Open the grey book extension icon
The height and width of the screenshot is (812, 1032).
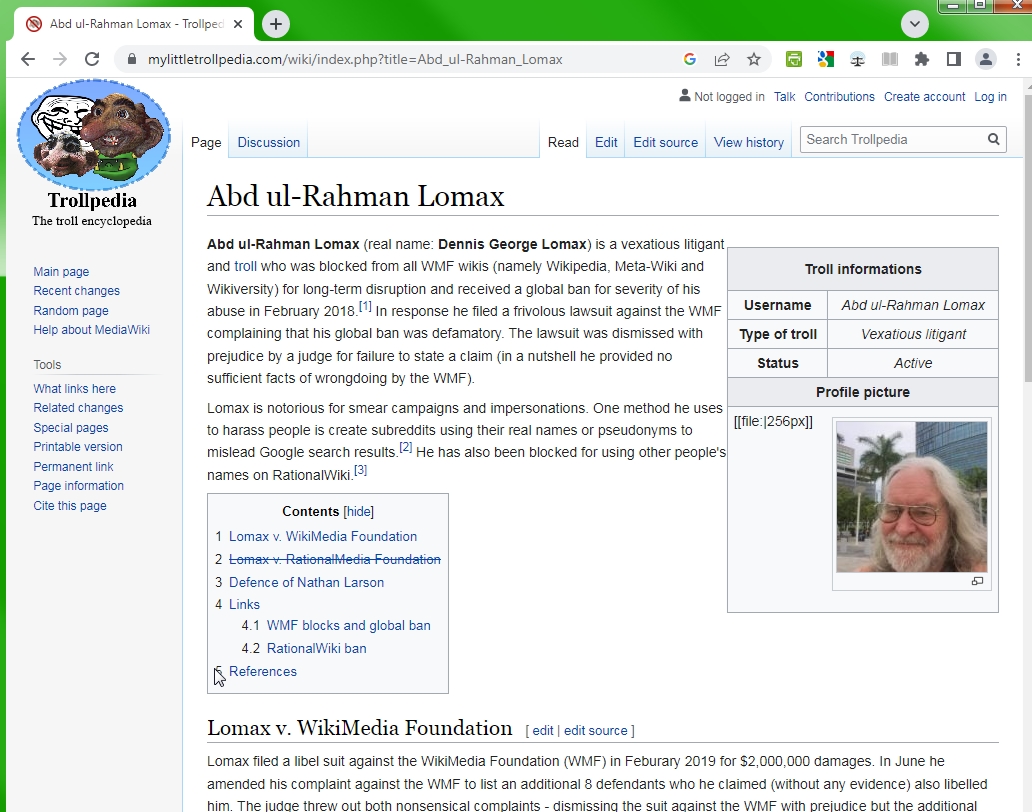[890, 59]
